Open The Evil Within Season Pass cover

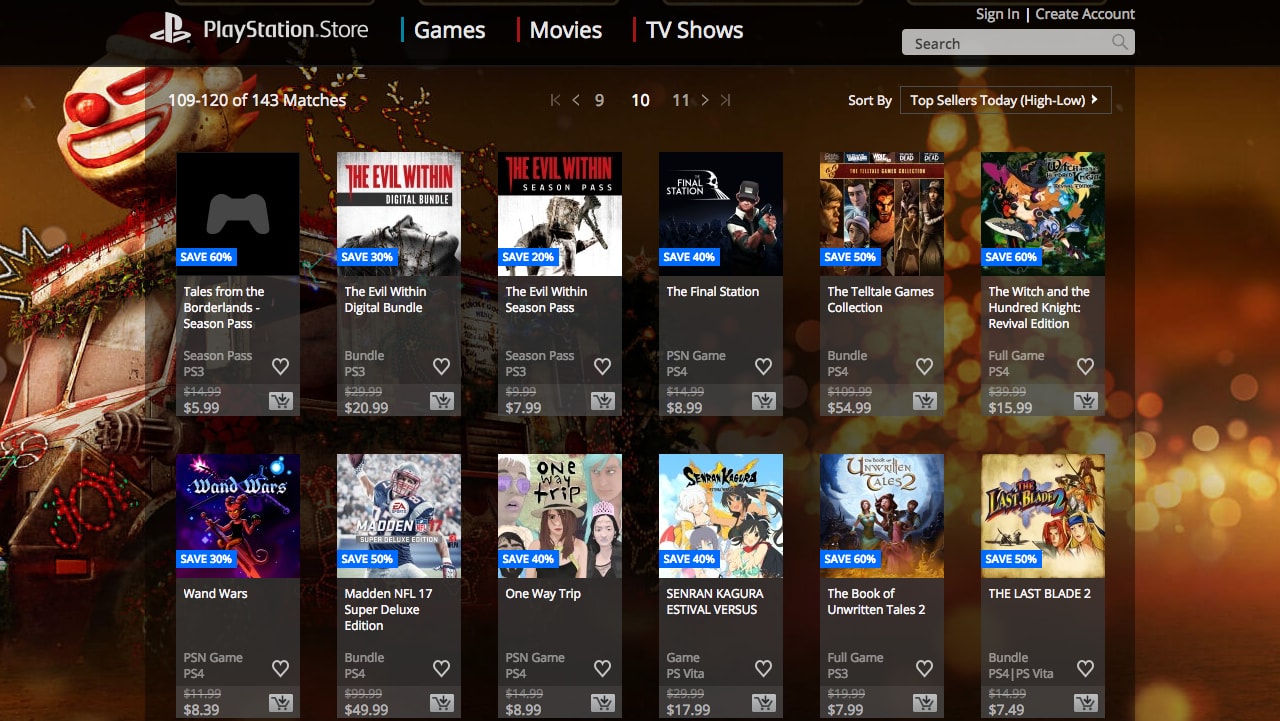tap(560, 214)
